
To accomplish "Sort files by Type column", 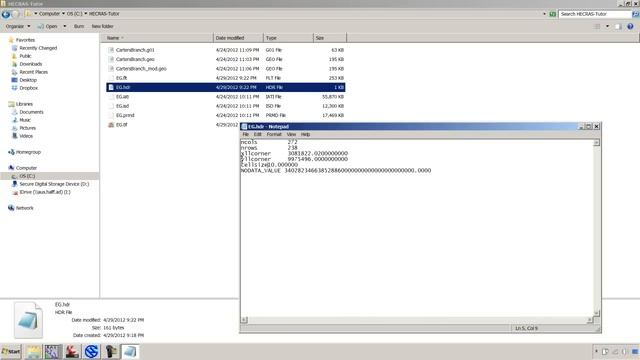I will click(288, 38).
